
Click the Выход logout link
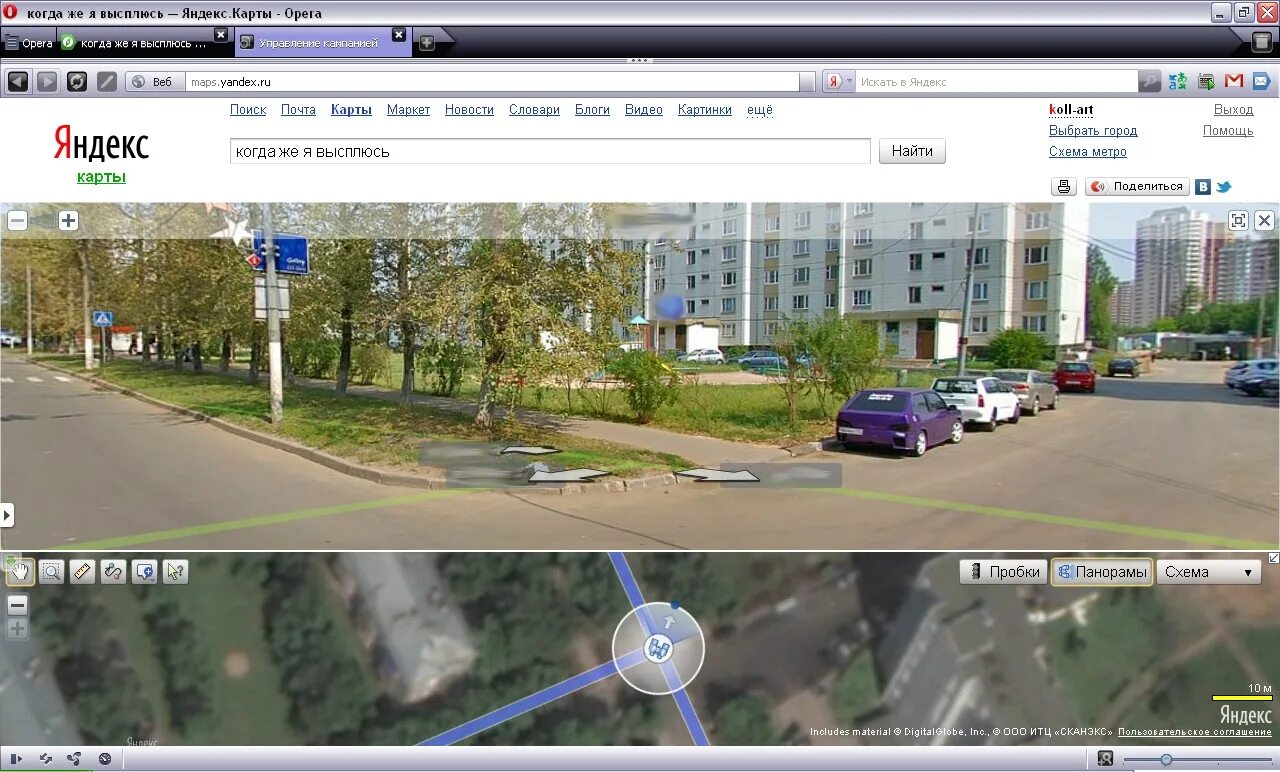click(x=1233, y=110)
